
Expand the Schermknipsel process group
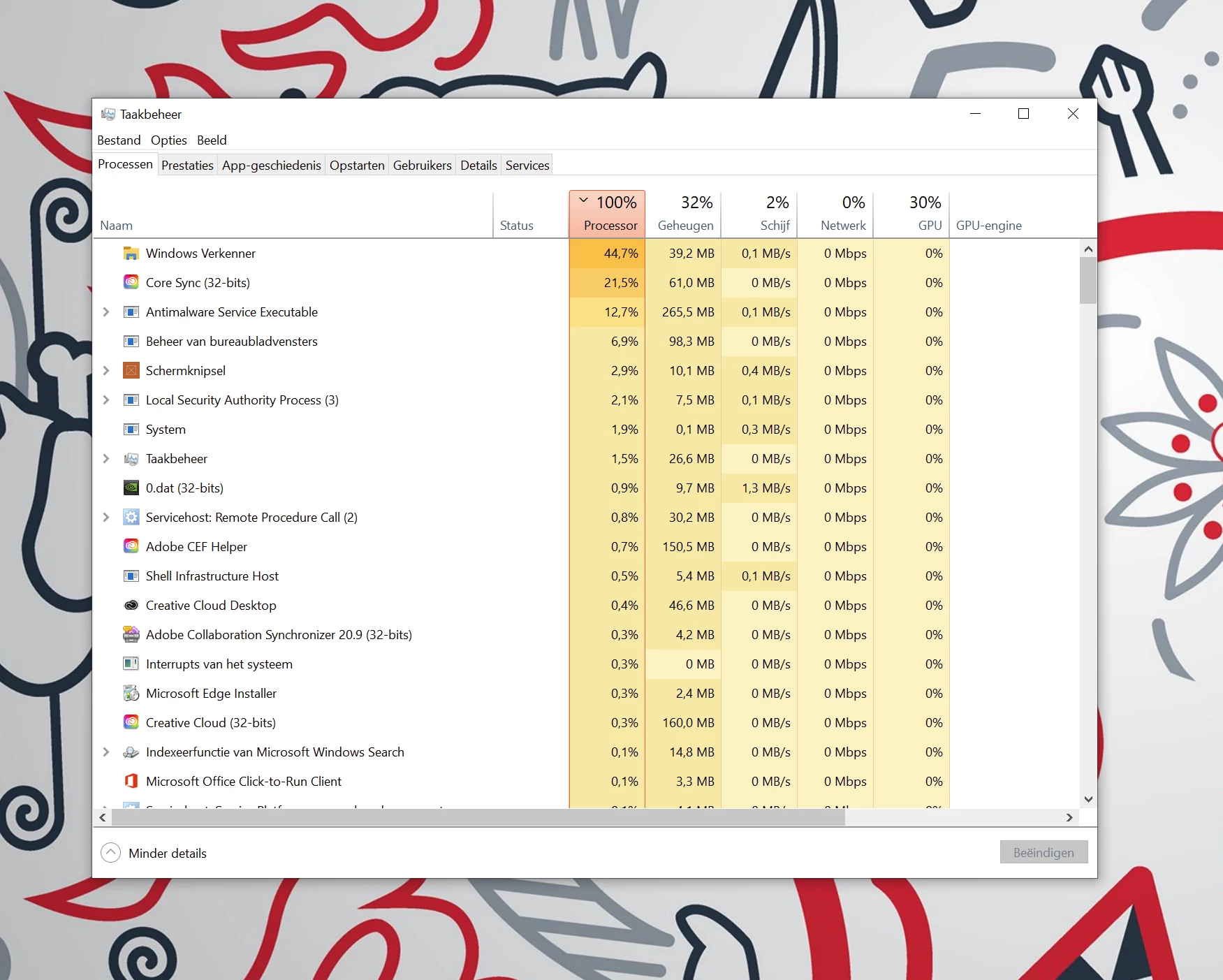tap(106, 371)
